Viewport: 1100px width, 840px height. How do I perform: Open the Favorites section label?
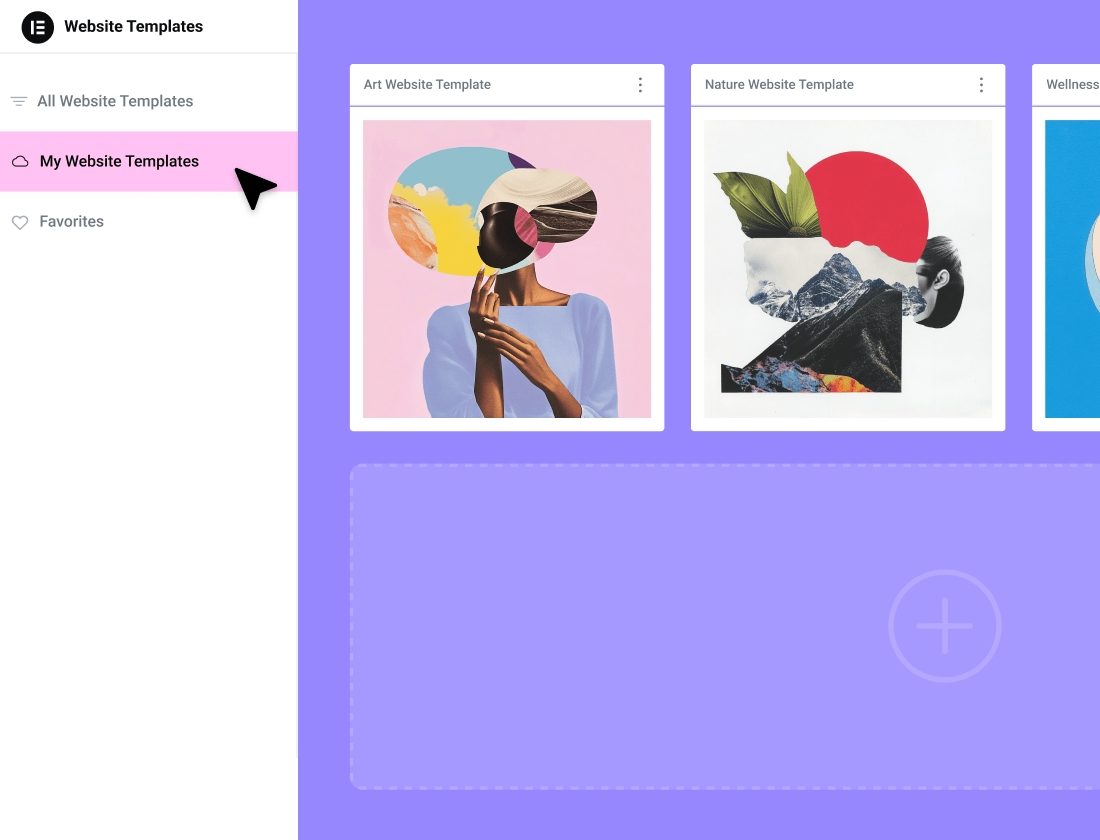[x=71, y=222]
